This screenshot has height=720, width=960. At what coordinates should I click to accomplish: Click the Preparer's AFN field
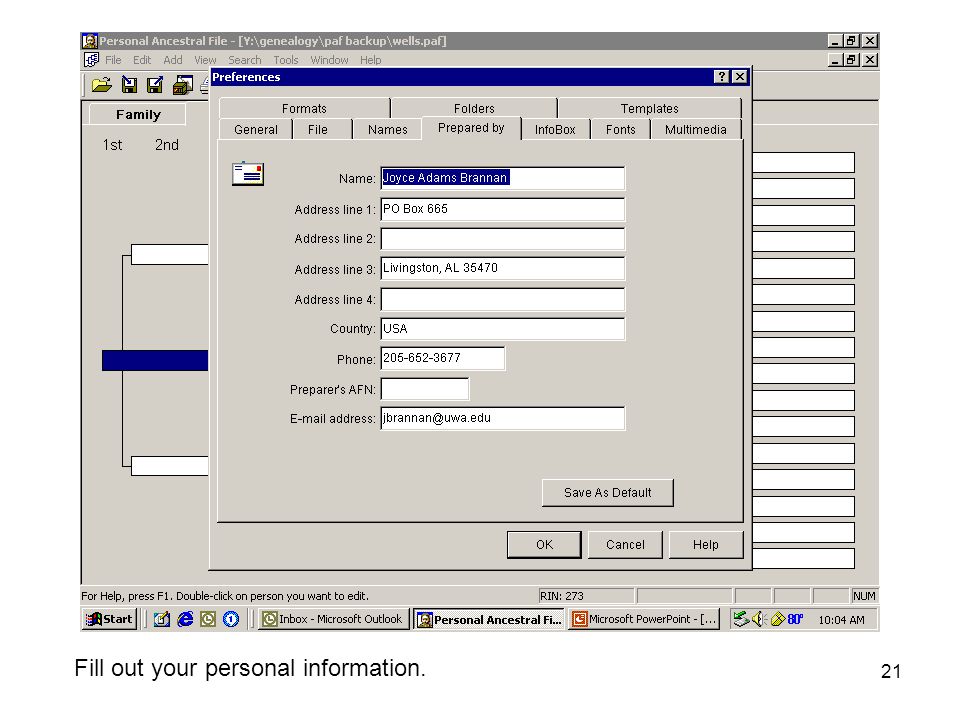(x=425, y=389)
